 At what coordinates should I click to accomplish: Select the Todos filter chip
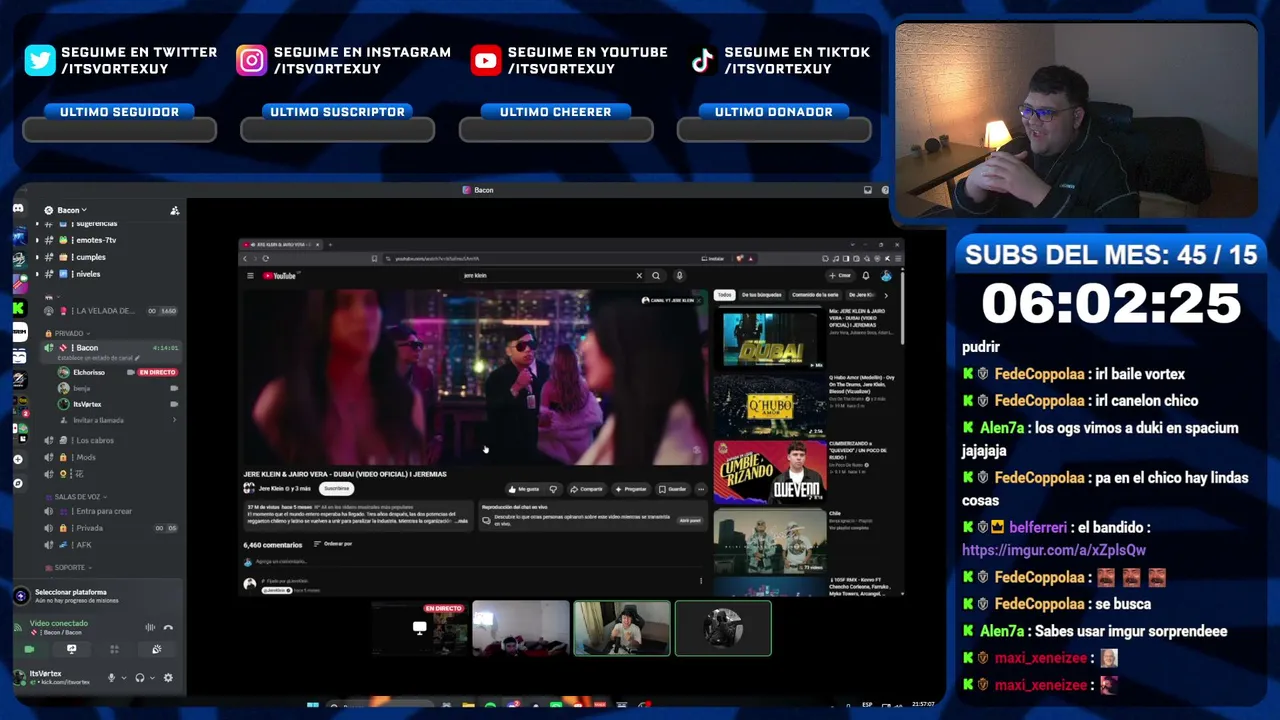point(724,295)
